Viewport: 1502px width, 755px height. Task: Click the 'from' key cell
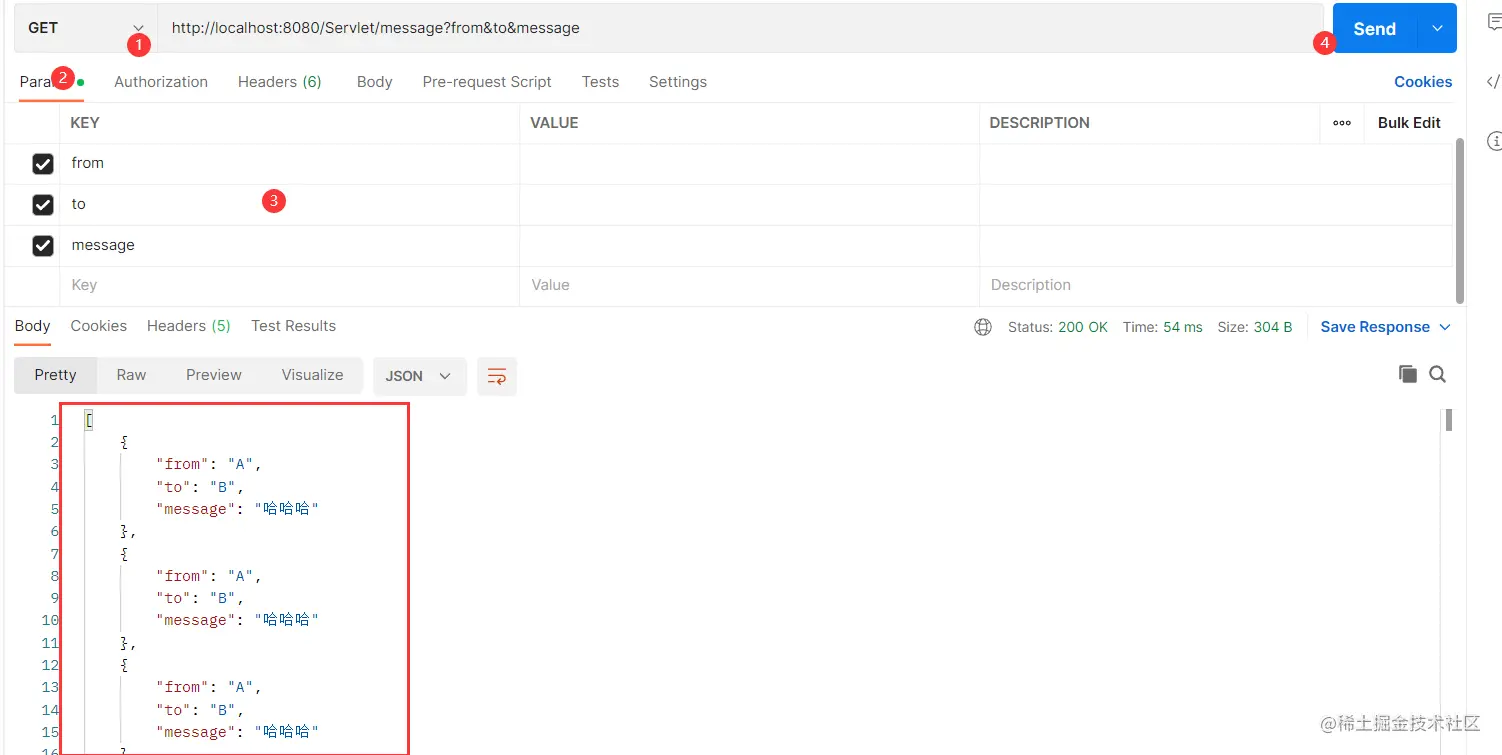pos(290,164)
